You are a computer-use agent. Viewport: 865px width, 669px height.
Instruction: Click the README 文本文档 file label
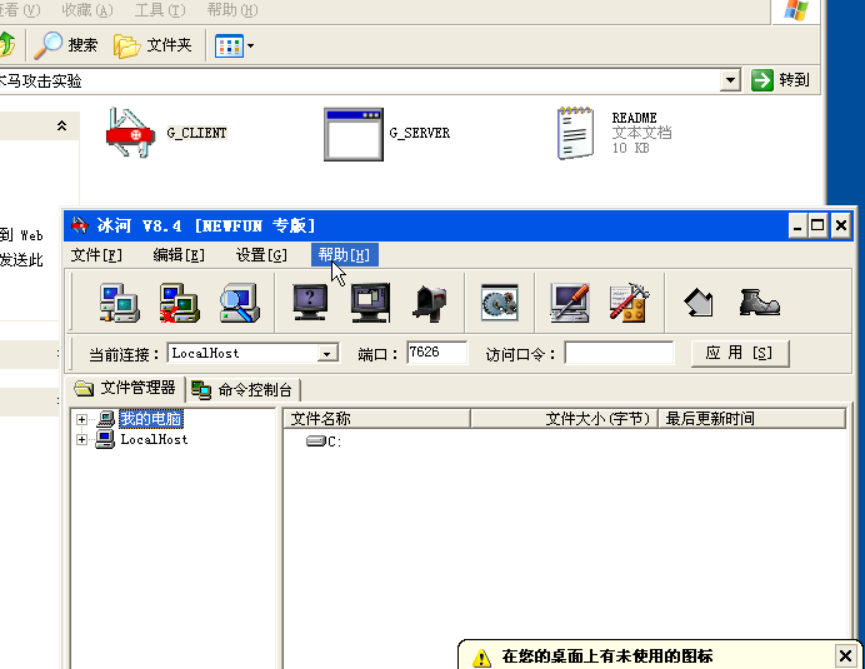[x=641, y=133]
